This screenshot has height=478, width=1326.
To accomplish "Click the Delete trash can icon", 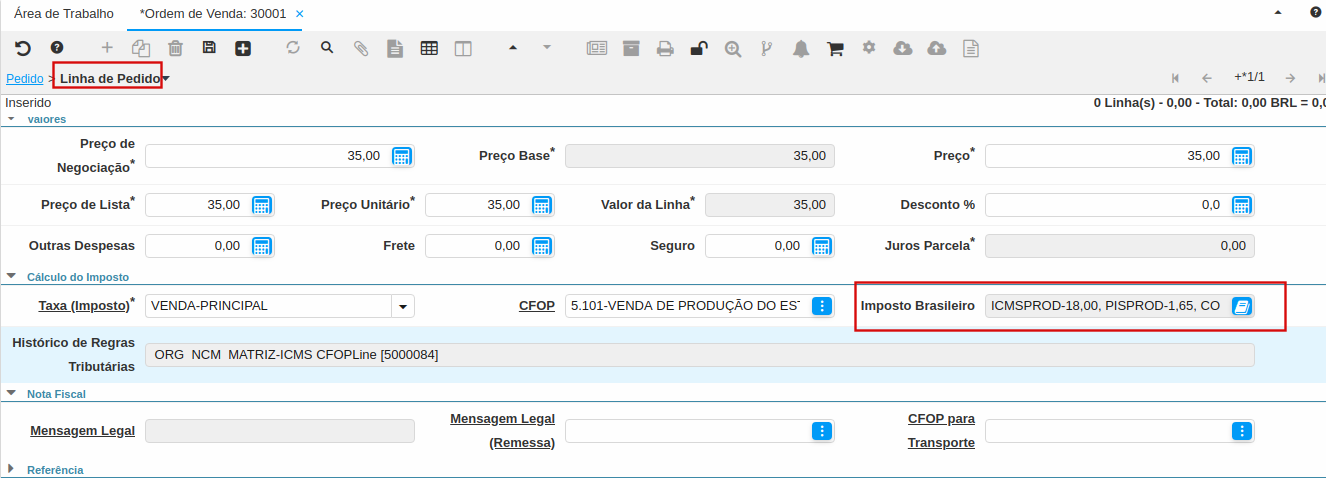I will click(175, 48).
